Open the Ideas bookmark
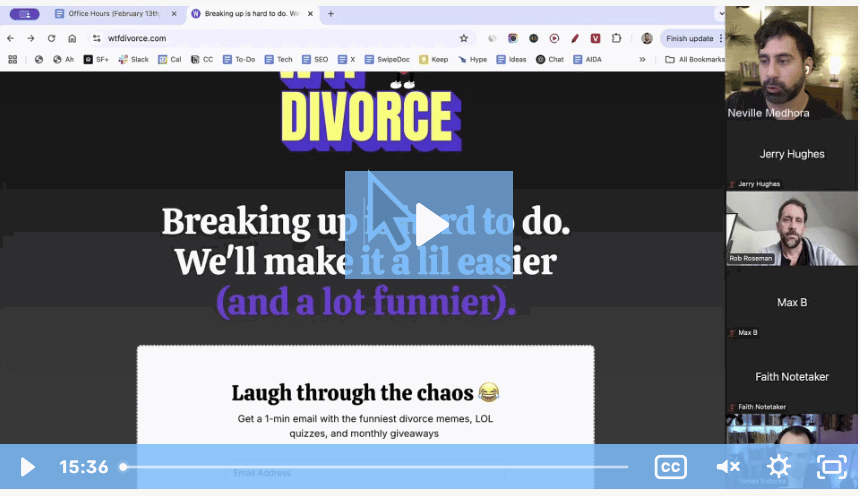This screenshot has width=860, height=496. [511, 59]
